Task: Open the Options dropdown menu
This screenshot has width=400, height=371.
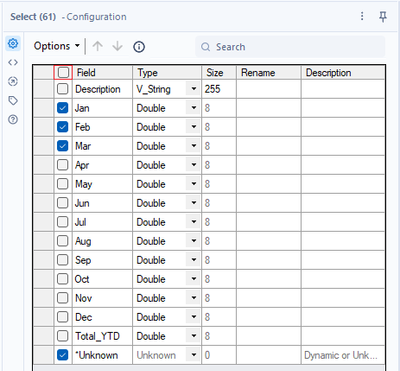Action: (57, 46)
